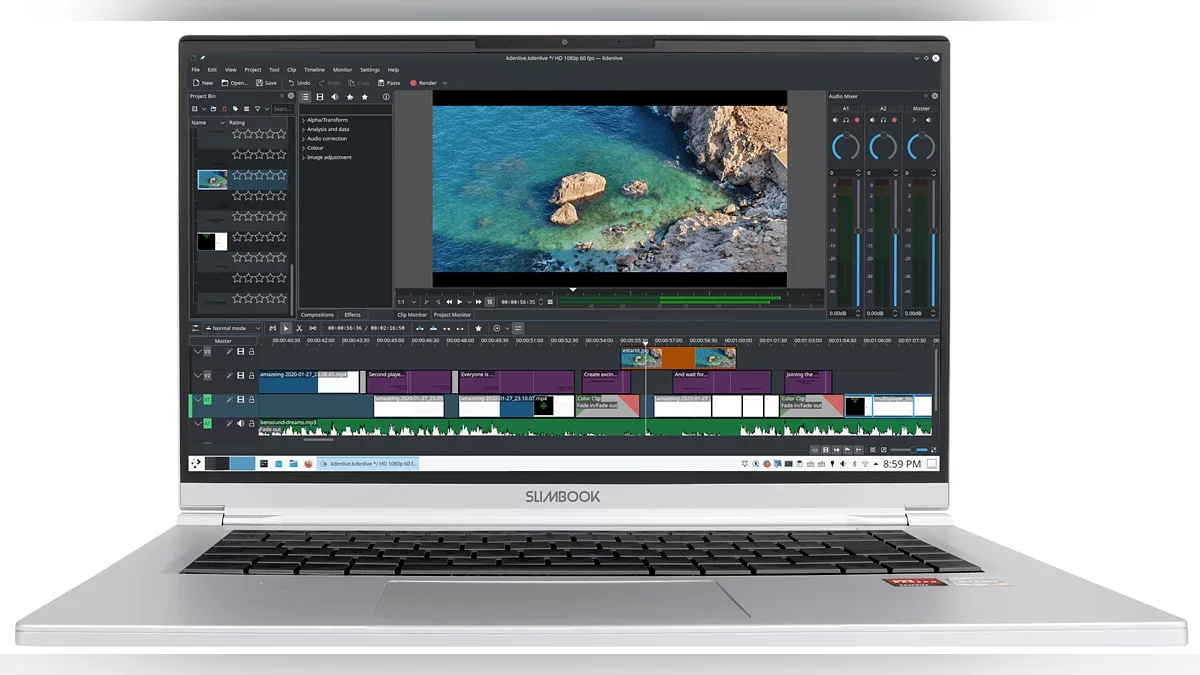This screenshot has height=675, width=1200.
Task: Toggle record on A1 mixer channel
Action: click(857, 120)
